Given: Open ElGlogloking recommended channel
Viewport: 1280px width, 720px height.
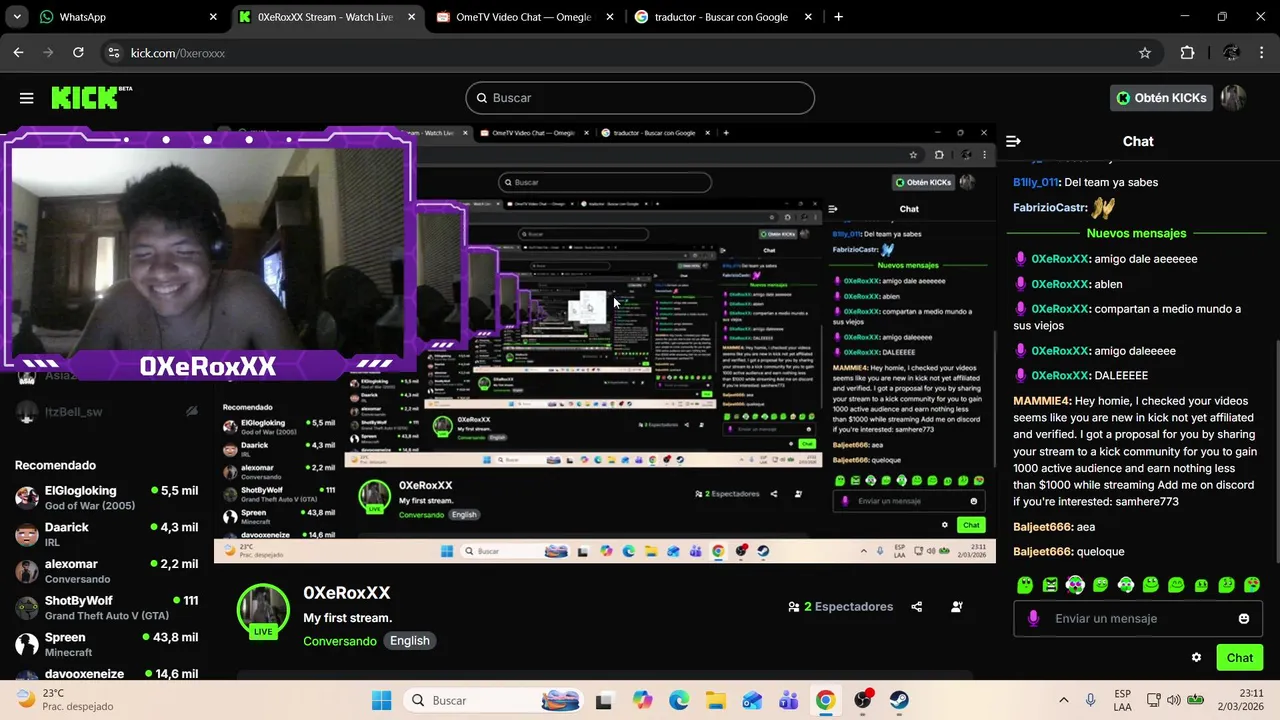Looking at the screenshot, I should pos(106,497).
